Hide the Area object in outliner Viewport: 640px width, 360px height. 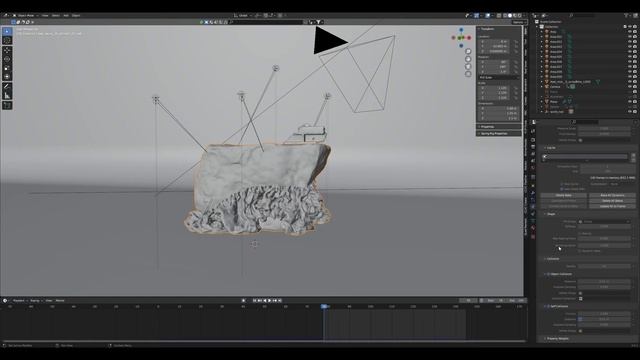(630, 31)
